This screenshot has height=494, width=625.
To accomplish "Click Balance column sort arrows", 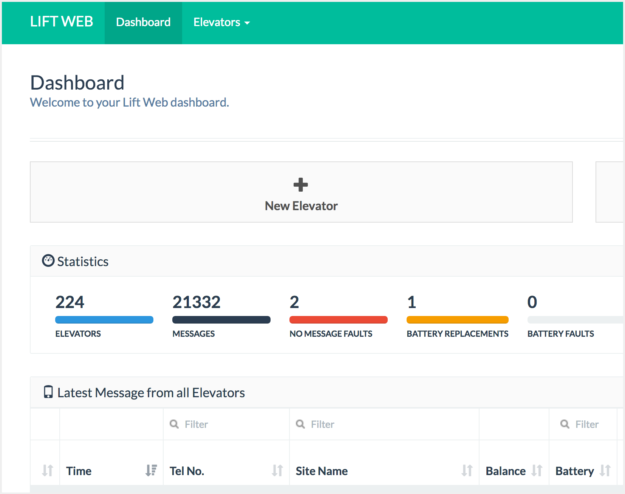I will coord(537,470).
